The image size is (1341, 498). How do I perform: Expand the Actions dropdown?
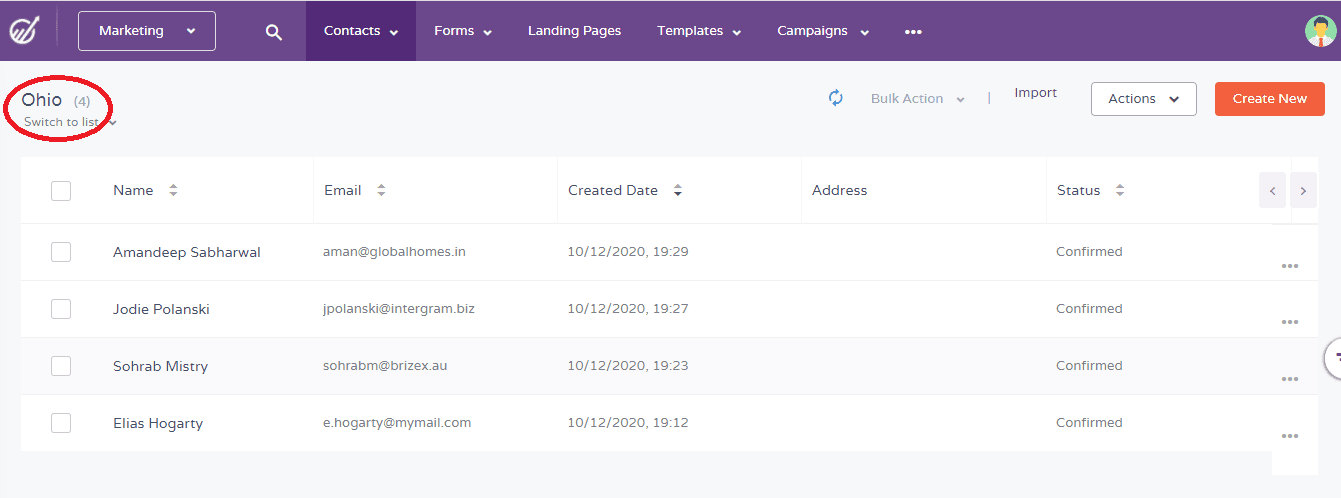click(1143, 99)
